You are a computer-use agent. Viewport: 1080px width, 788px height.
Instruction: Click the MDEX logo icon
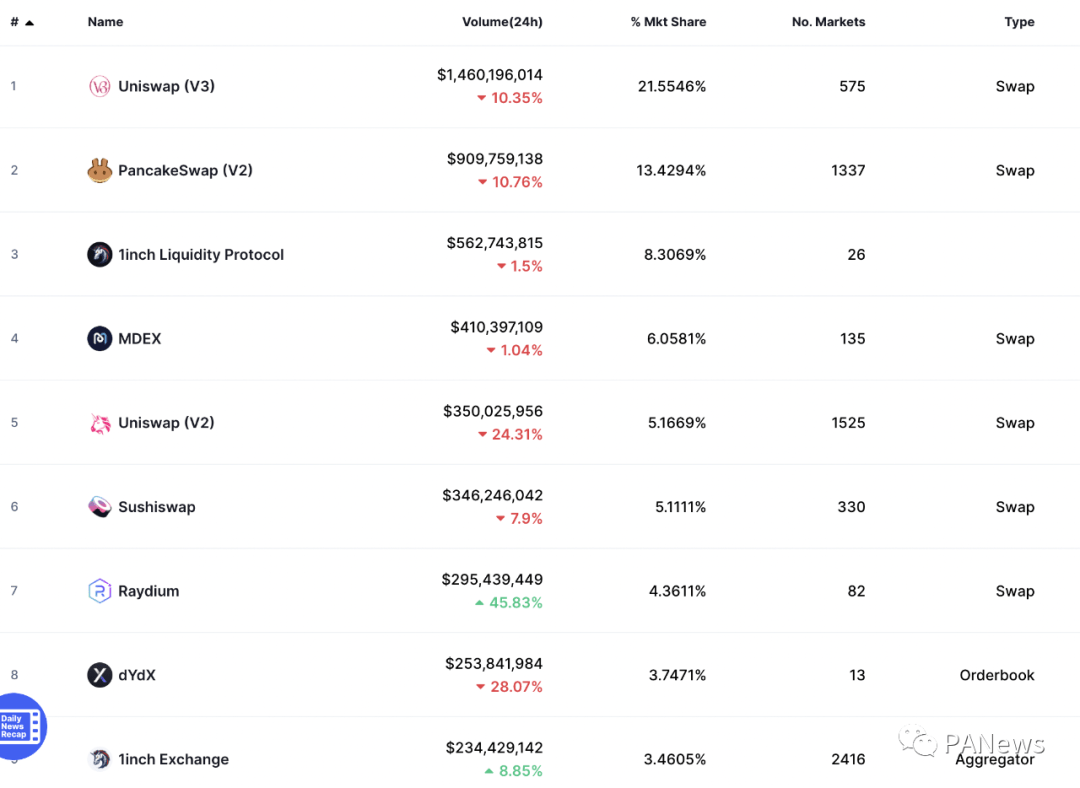99,339
